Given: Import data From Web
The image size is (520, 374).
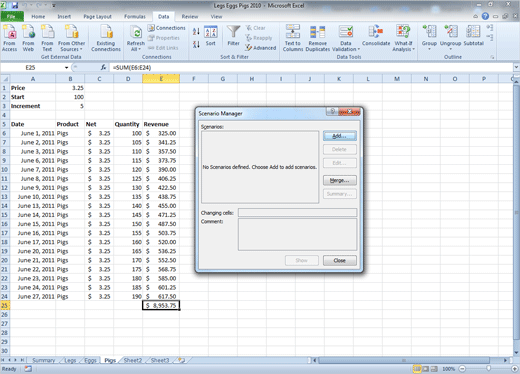Looking at the screenshot, I should point(28,38).
